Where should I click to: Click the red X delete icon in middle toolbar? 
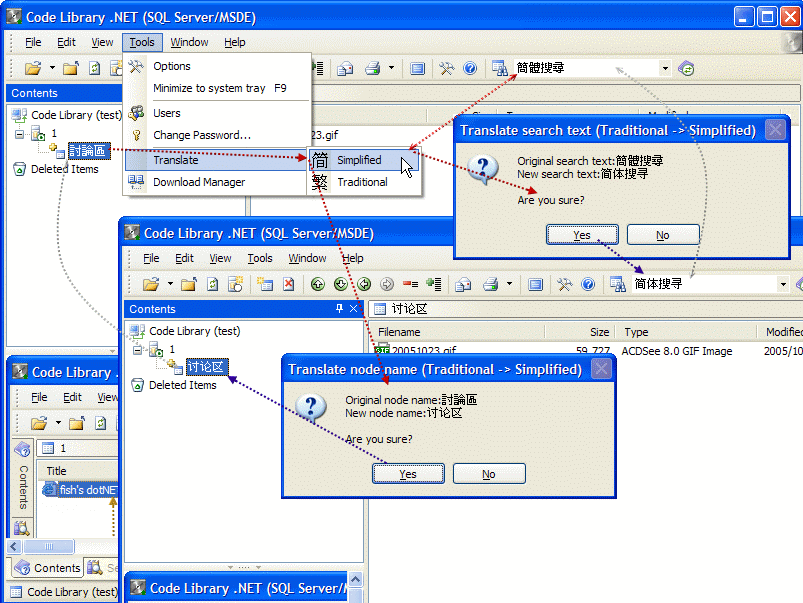(289, 284)
